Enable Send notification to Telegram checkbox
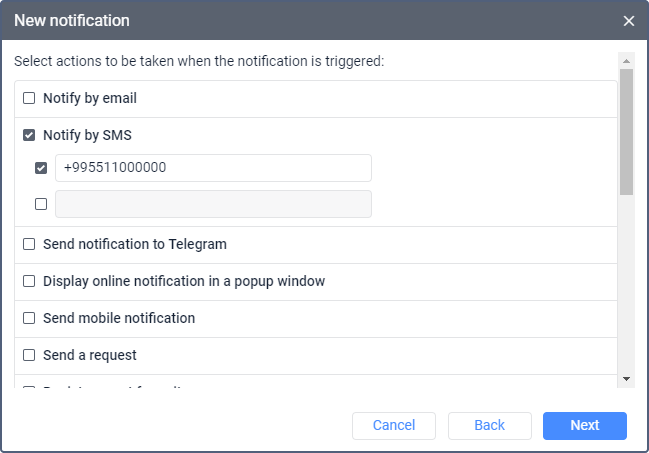 click(x=29, y=244)
